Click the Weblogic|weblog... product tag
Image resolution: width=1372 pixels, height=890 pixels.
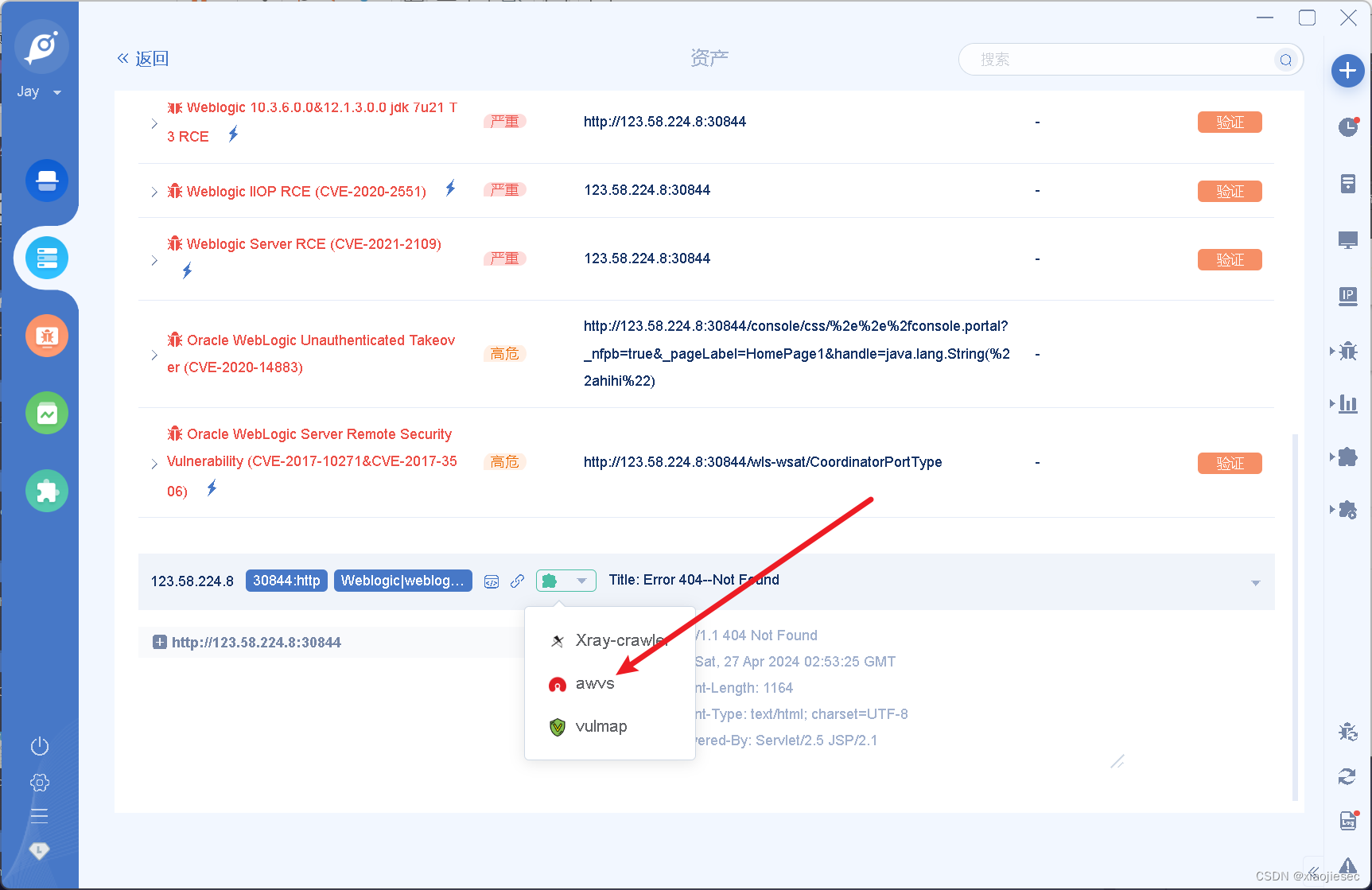(402, 581)
